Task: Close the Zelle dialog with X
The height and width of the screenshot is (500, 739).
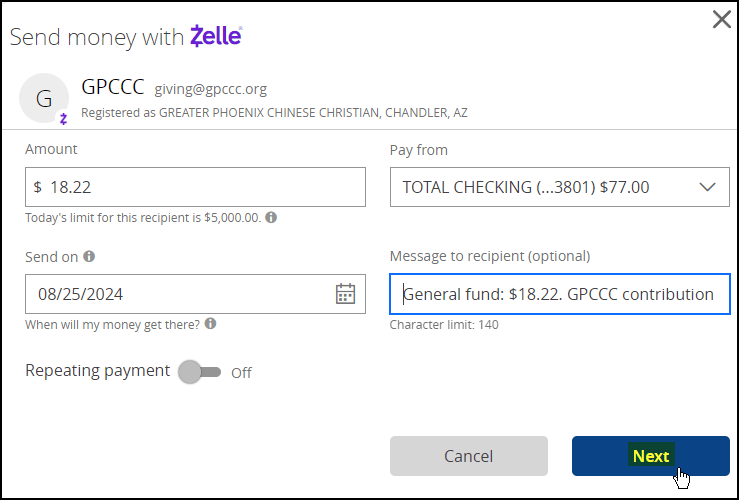Action: tap(722, 19)
